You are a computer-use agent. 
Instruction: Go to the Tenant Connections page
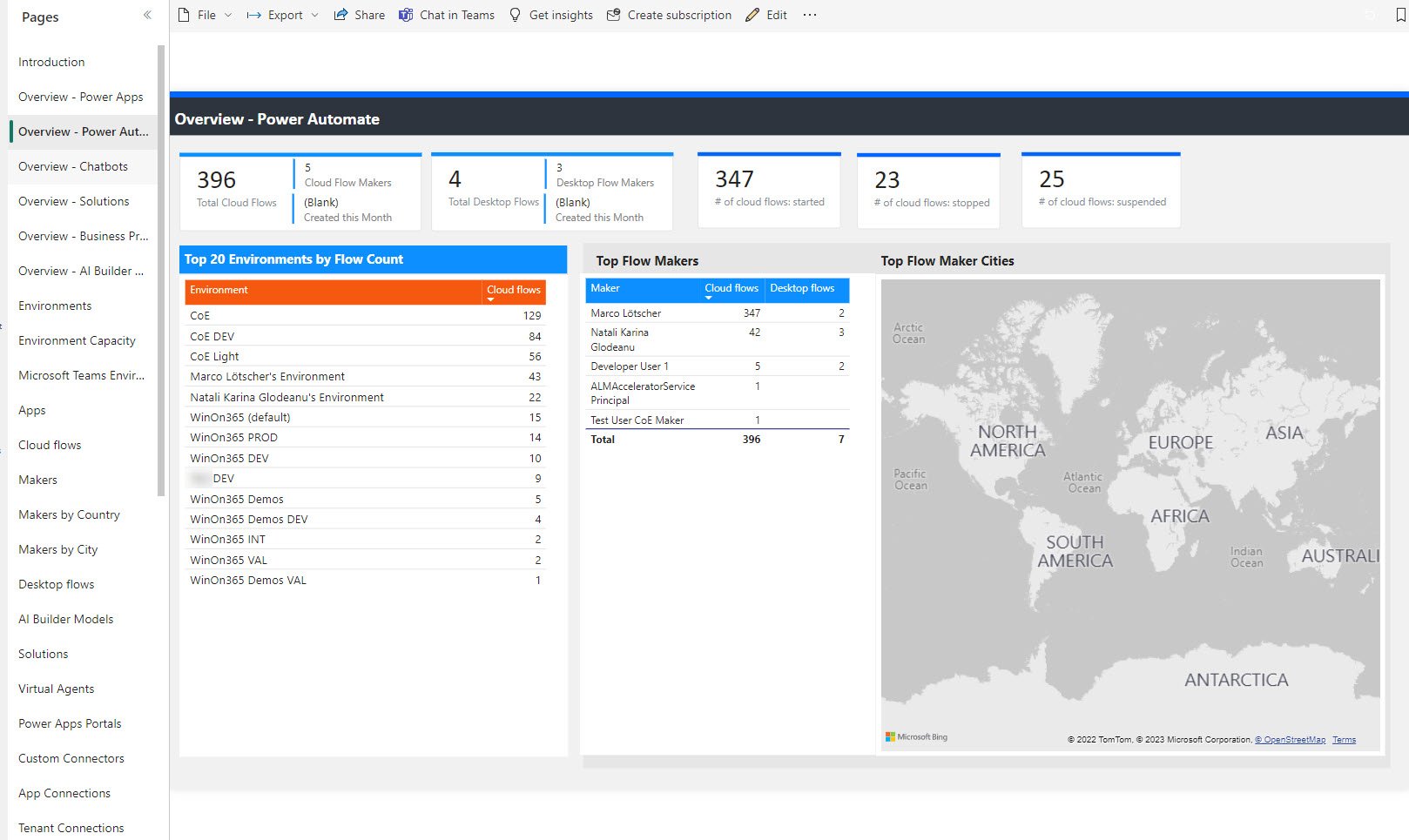pos(84,828)
